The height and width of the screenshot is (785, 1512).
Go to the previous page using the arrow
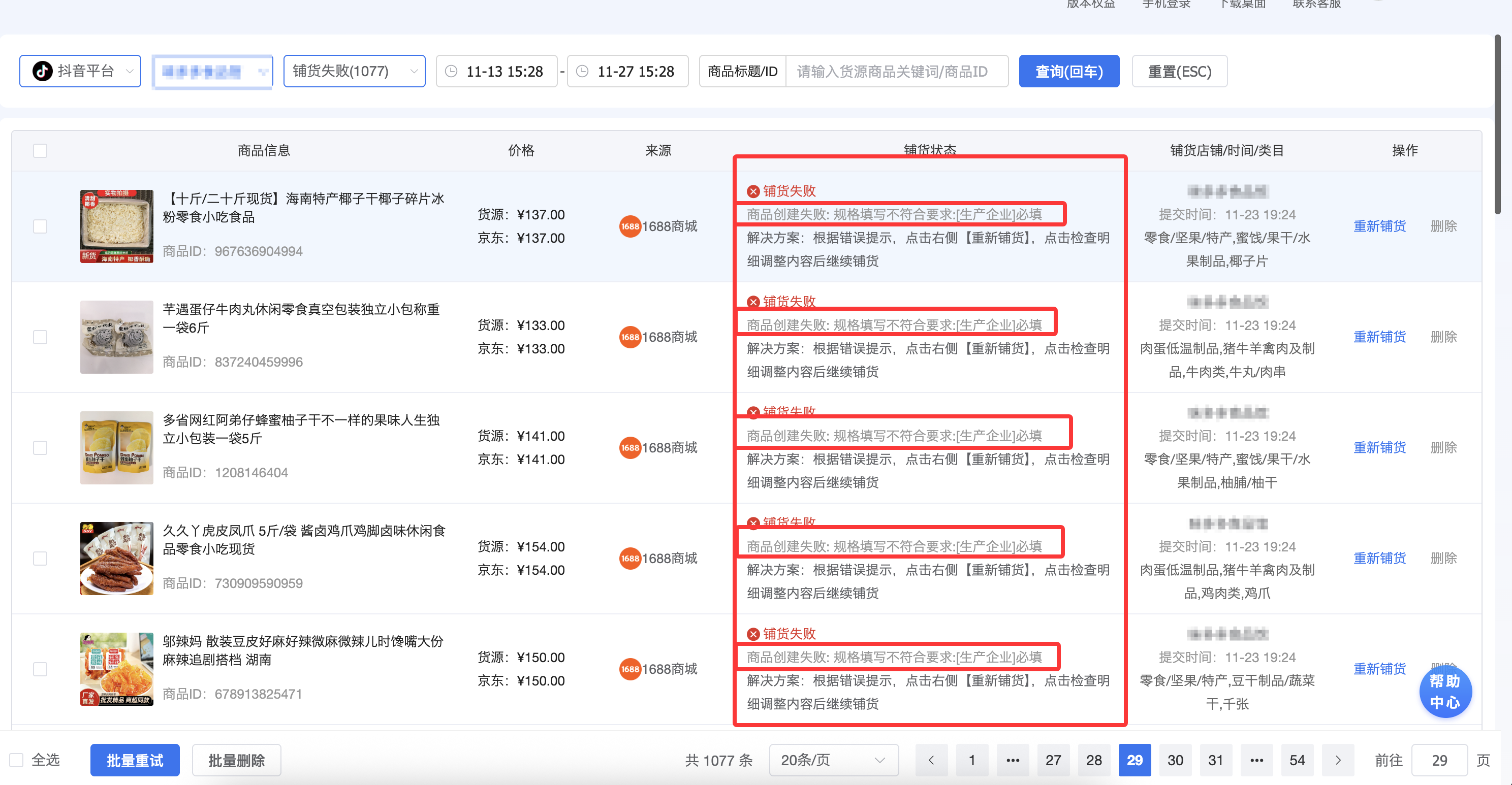click(x=931, y=760)
